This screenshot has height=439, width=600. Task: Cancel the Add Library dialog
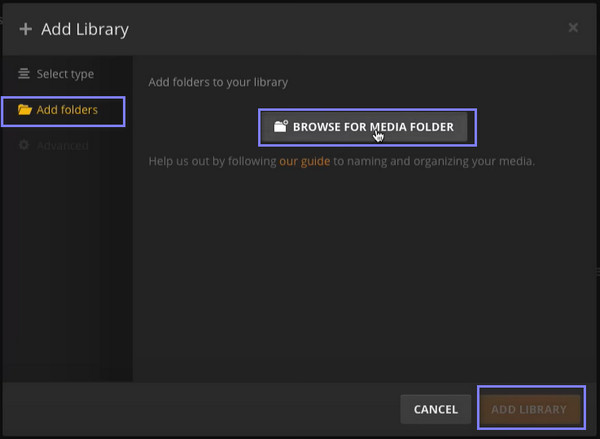(x=435, y=409)
